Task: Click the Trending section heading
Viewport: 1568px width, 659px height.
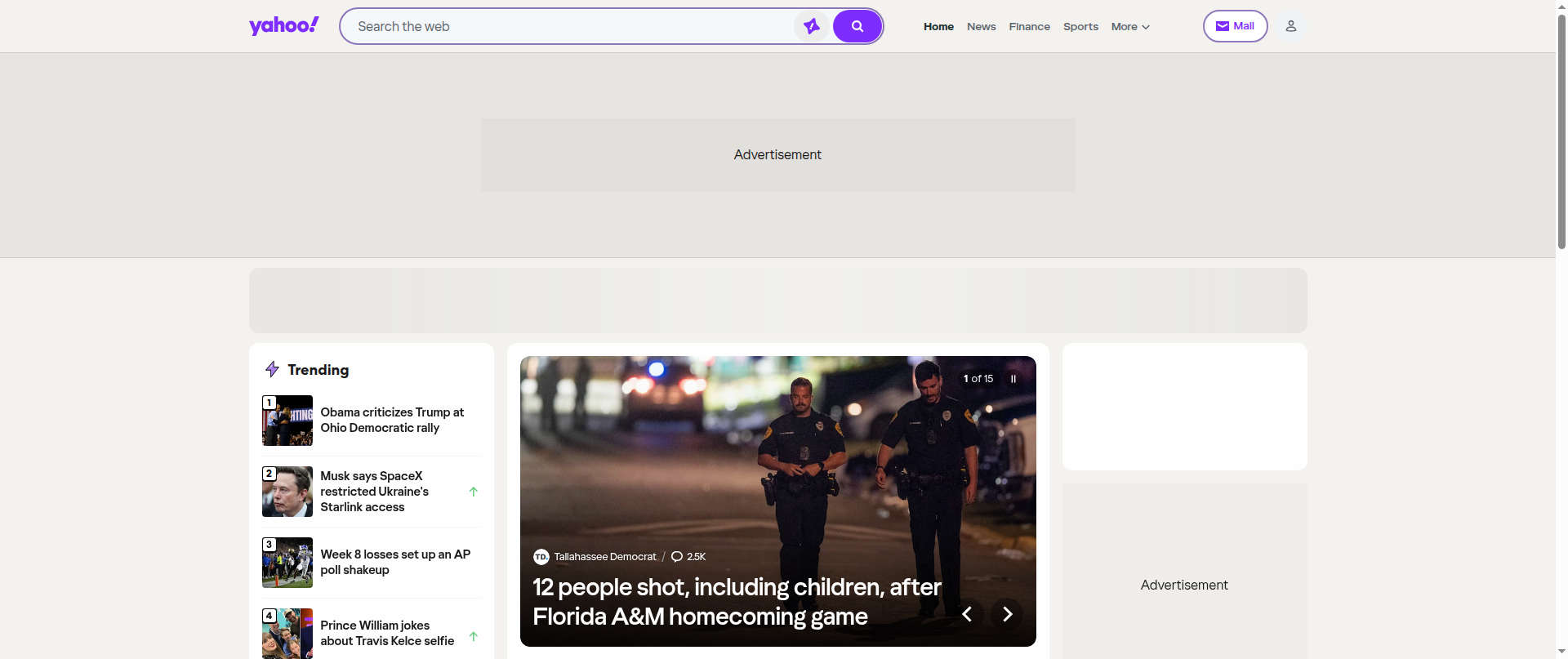Action: tap(318, 370)
